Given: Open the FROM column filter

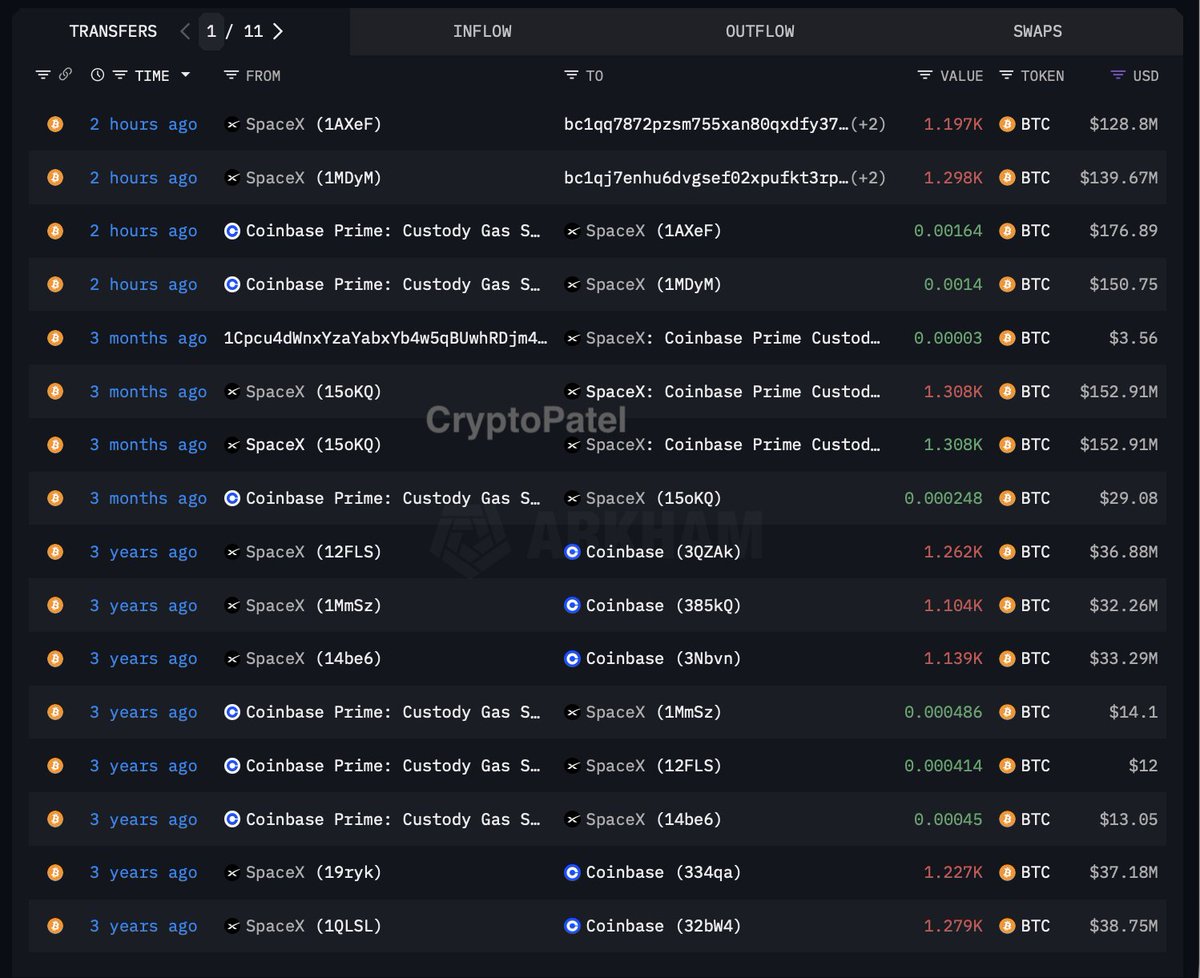Looking at the screenshot, I should 231,75.
